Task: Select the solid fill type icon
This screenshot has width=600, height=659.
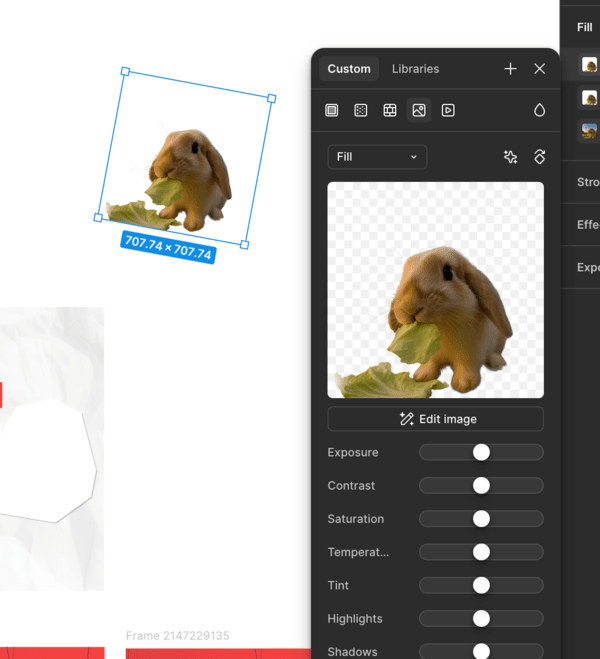Action: (x=332, y=110)
